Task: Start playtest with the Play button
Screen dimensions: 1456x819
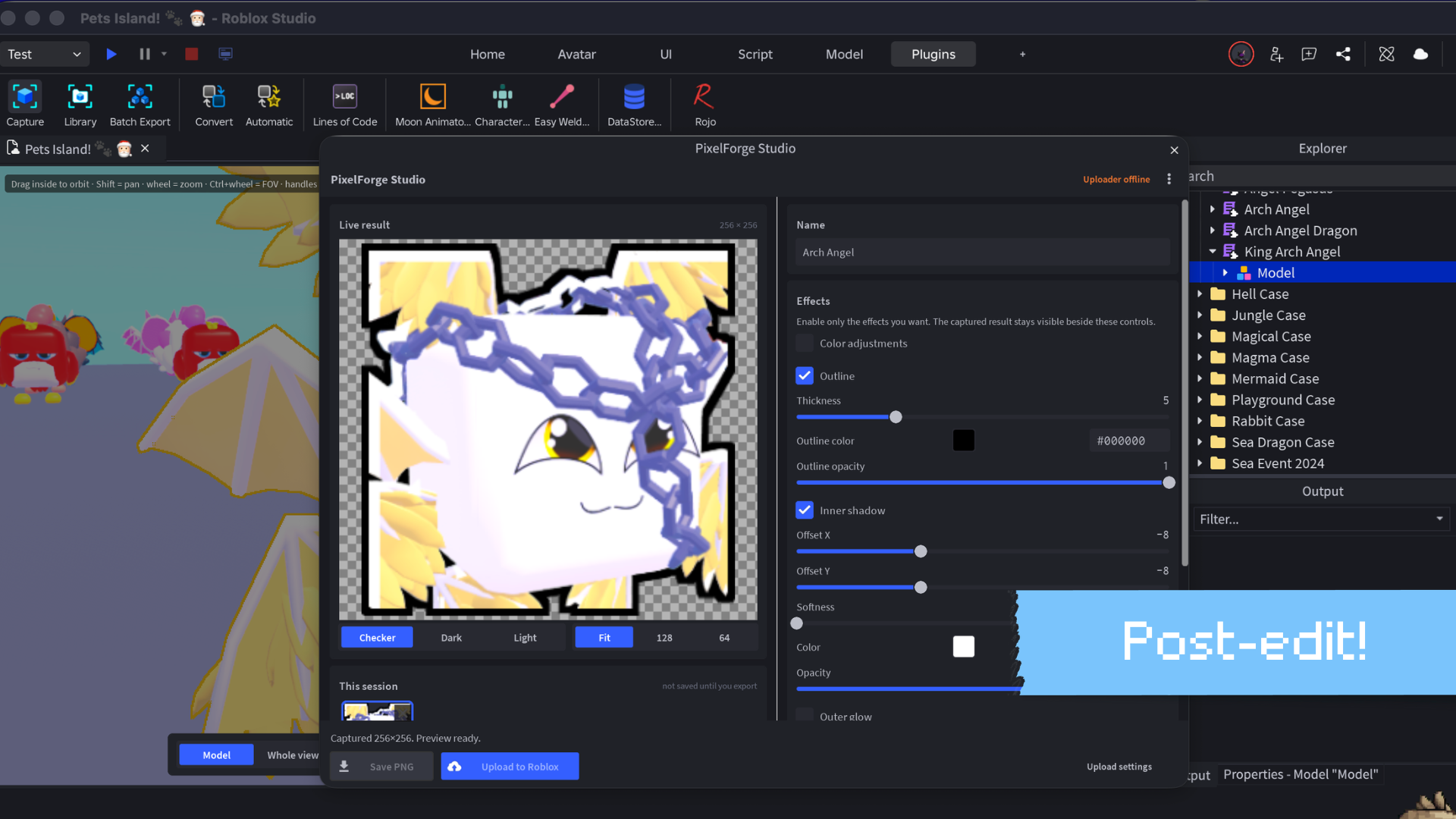Action: pos(111,54)
